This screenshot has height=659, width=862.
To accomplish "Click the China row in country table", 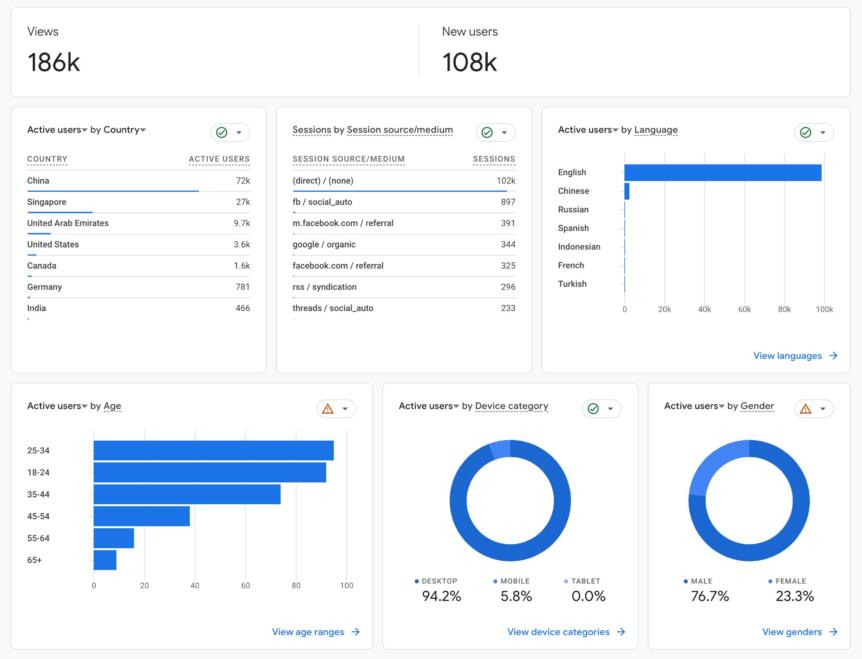I will pyautogui.click(x=138, y=181).
